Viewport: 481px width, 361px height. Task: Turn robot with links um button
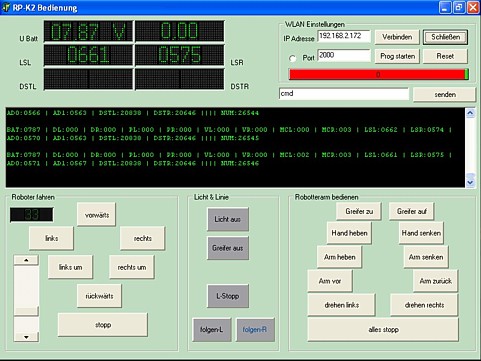[x=70, y=267]
